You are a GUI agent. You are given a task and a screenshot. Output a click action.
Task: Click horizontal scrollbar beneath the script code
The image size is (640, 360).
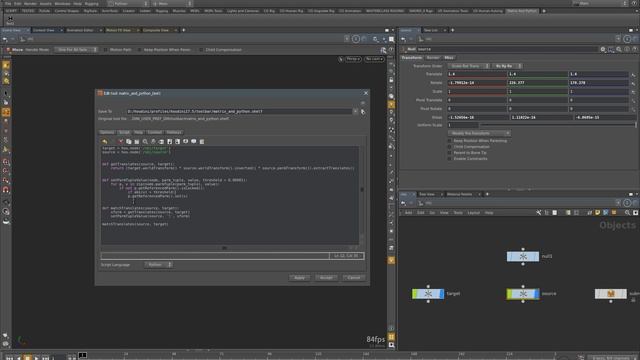(224, 248)
